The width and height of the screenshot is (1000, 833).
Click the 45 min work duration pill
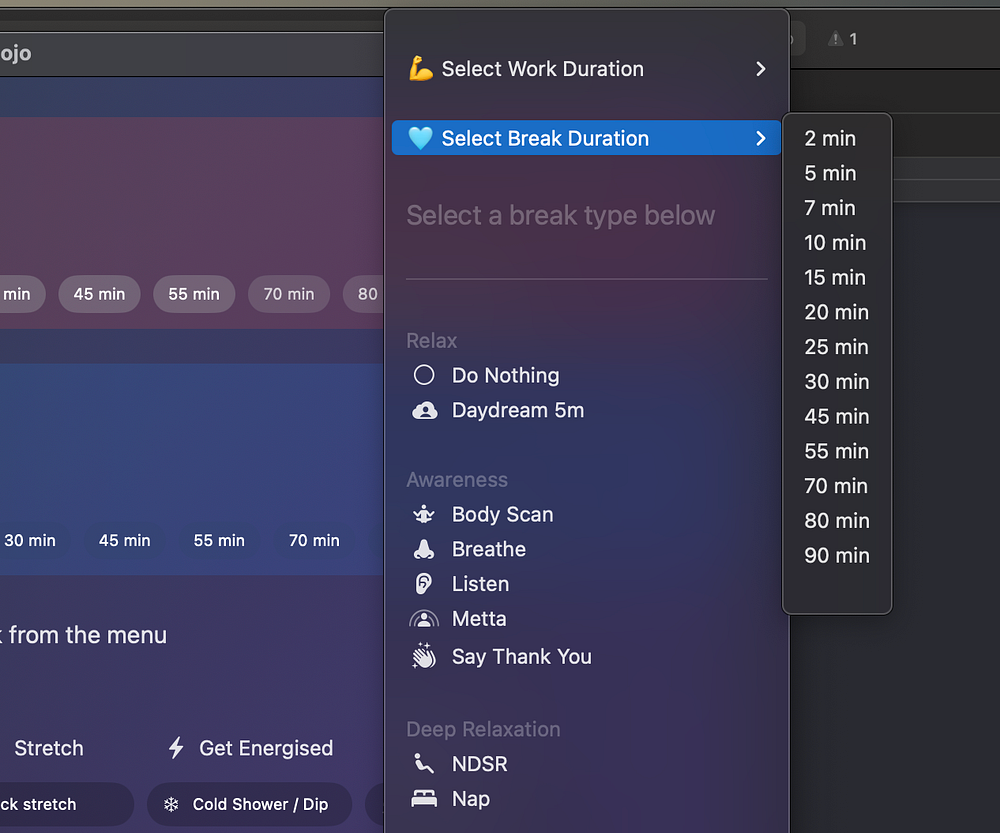(99, 294)
